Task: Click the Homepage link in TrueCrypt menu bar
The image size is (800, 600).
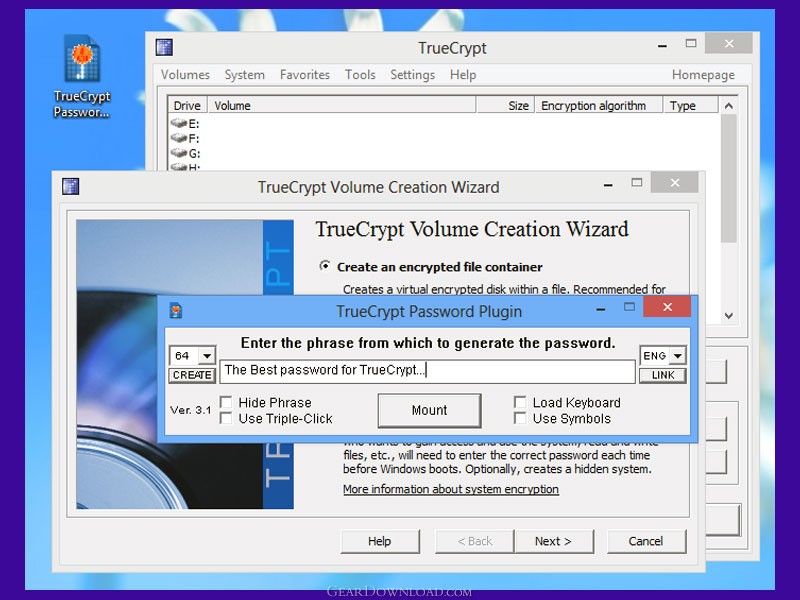Action: pyautogui.click(x=704, y=74)
